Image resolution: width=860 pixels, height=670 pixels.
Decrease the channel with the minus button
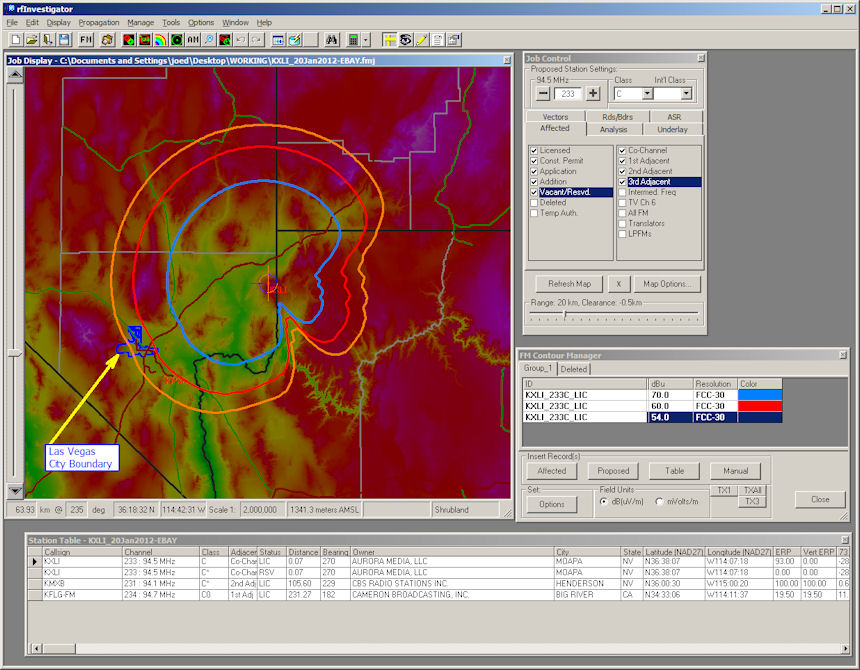[x=543, y=94]
